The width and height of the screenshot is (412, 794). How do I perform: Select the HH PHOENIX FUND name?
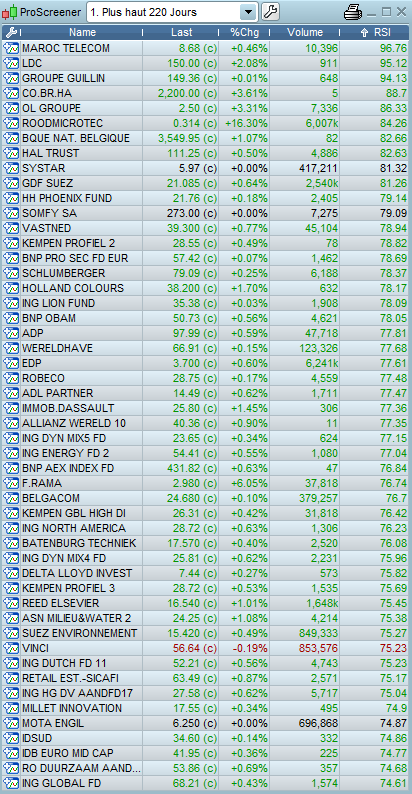pyautogui.click(x=67, y=198)
